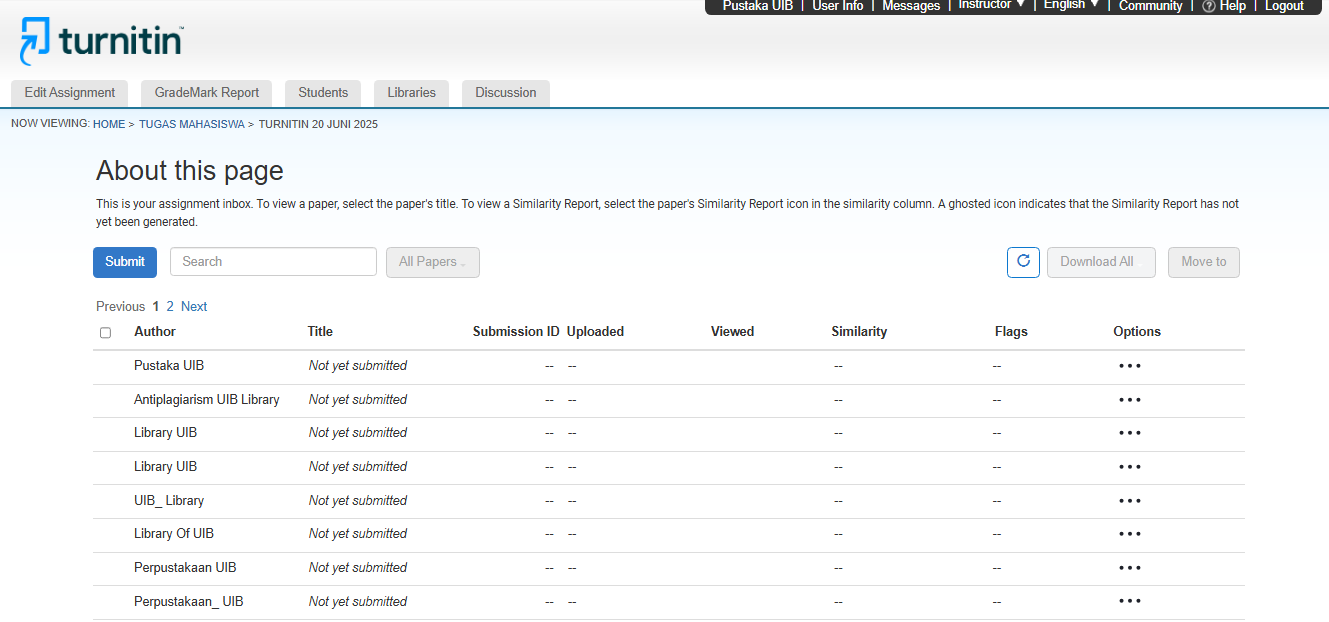Open options dots for Perpustakaan UIB row
1329x622 pixels.
pos(1130,568)
